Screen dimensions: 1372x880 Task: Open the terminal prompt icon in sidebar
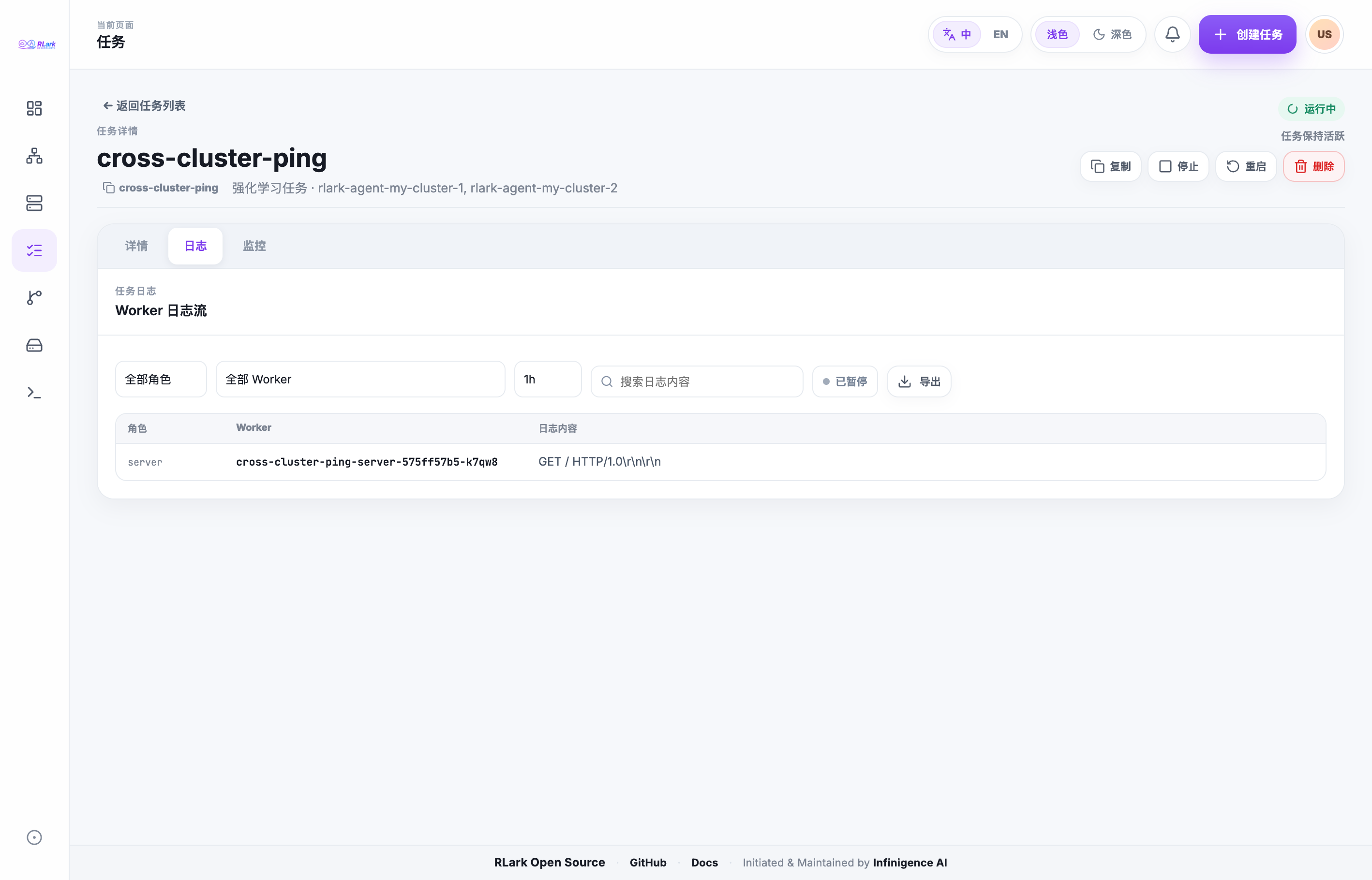tap(34, 392)
